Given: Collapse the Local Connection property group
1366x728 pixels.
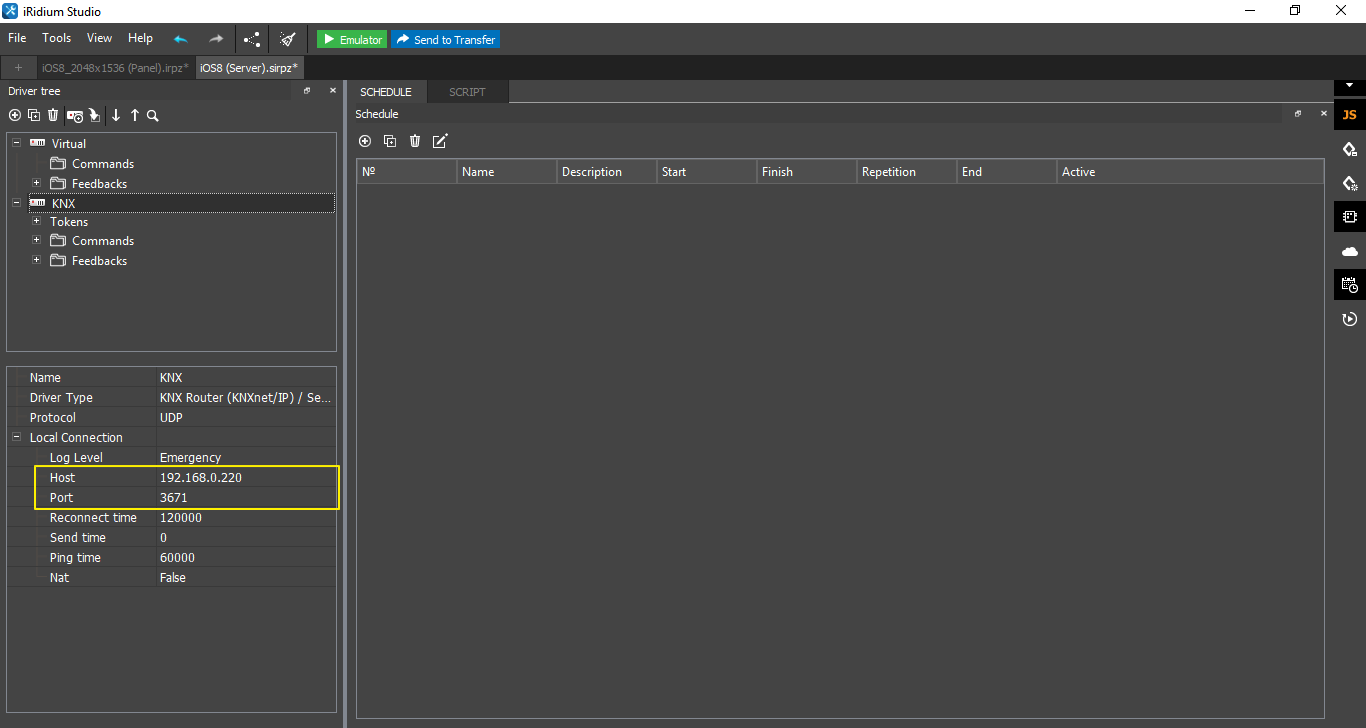Looking at the screenshot, I should click(x=16, y=437).
